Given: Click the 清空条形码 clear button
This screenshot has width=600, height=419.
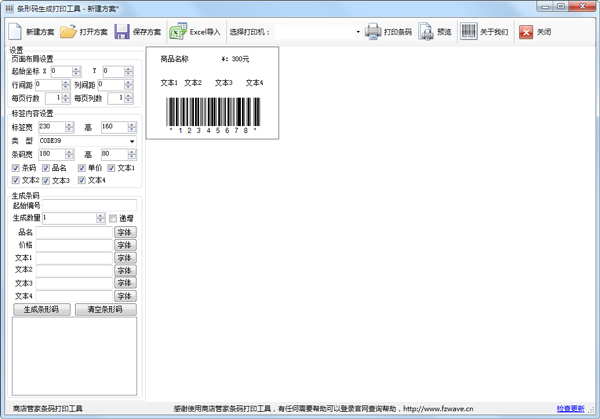Looking at the screenshot, I should 106,310.
